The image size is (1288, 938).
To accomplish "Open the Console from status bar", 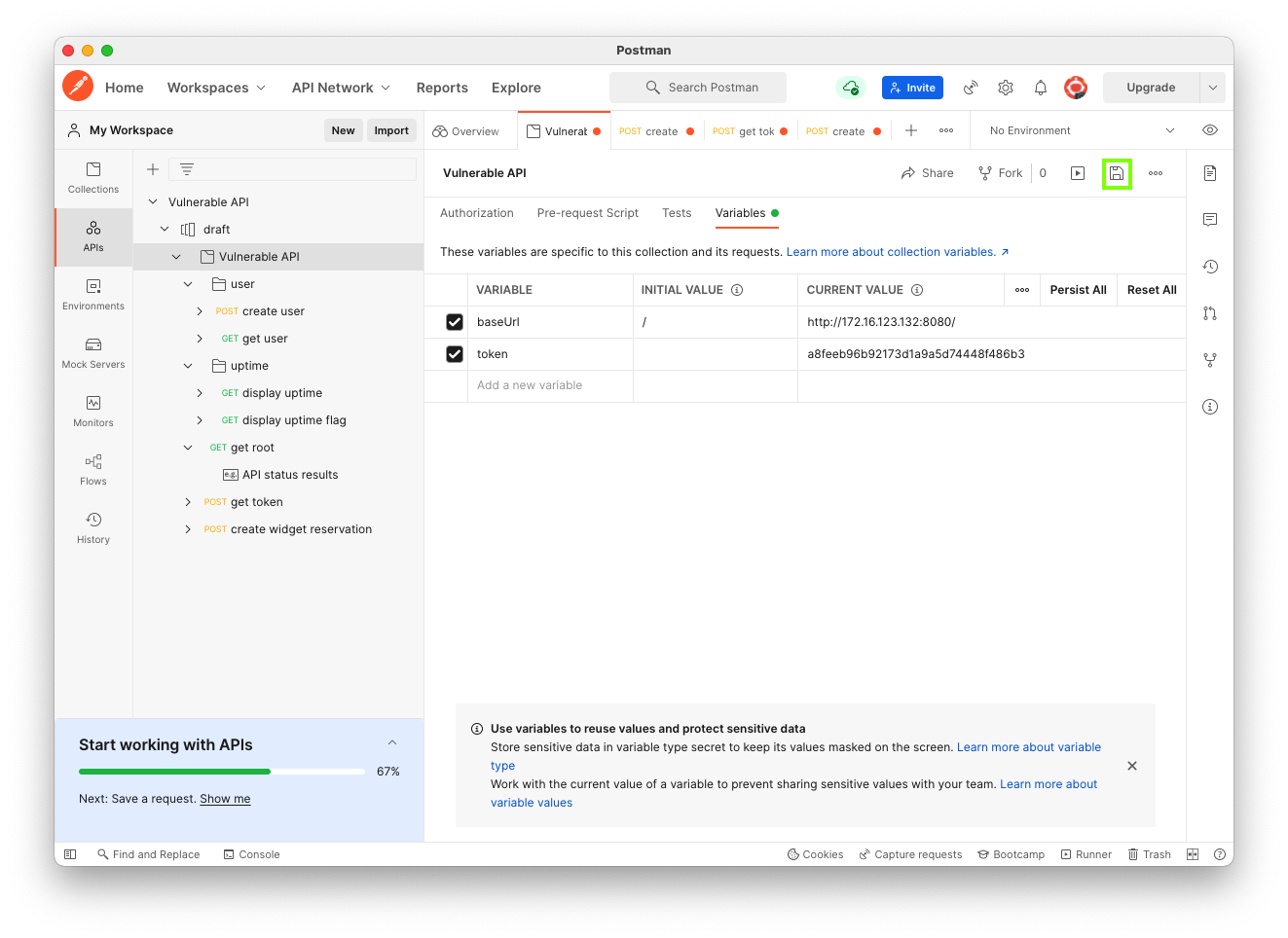I will (251, 854).
